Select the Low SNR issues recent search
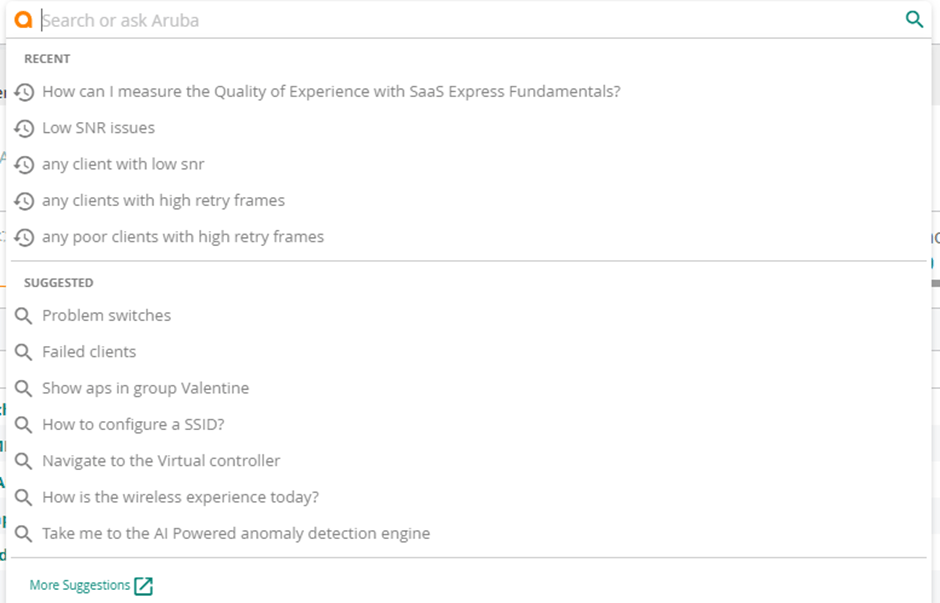This screenshot has height=603, width=940. pyautogui.click(x=98, y=128)
